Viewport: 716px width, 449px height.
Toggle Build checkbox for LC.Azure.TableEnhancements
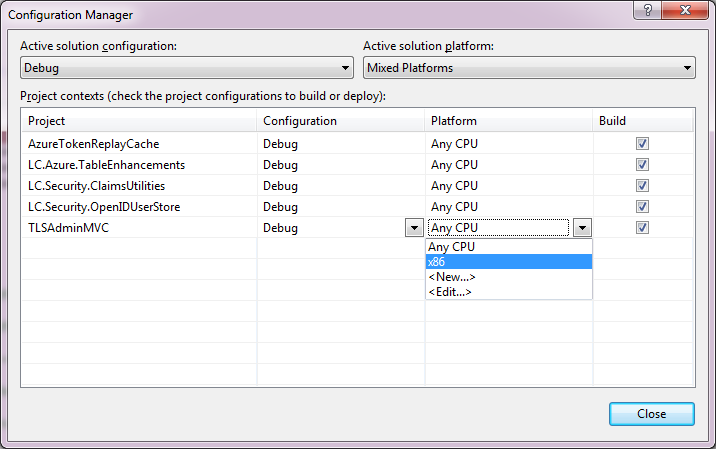[642, 164]
